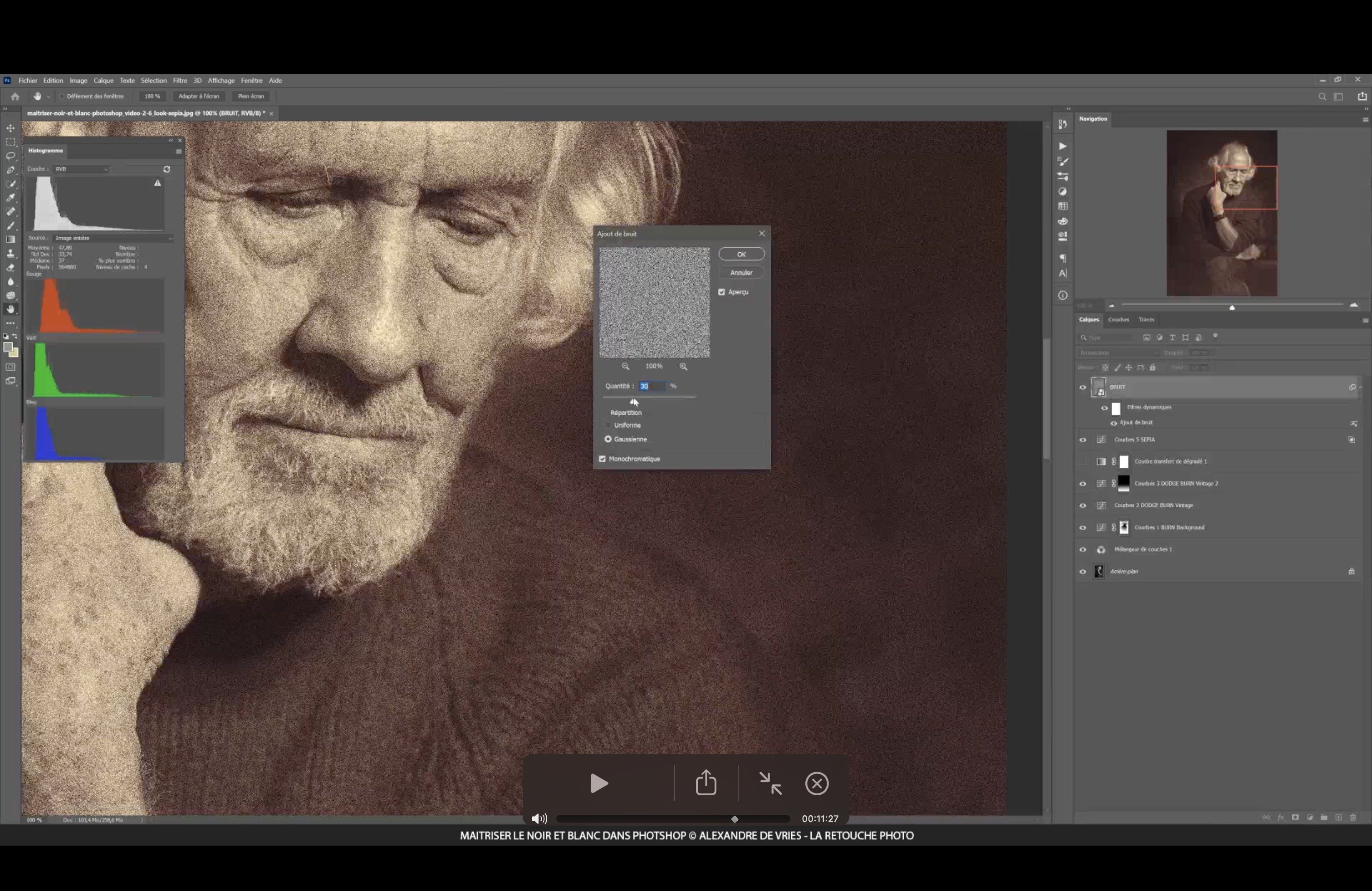
Task: Select the Lasso tool
Action: 10,156
